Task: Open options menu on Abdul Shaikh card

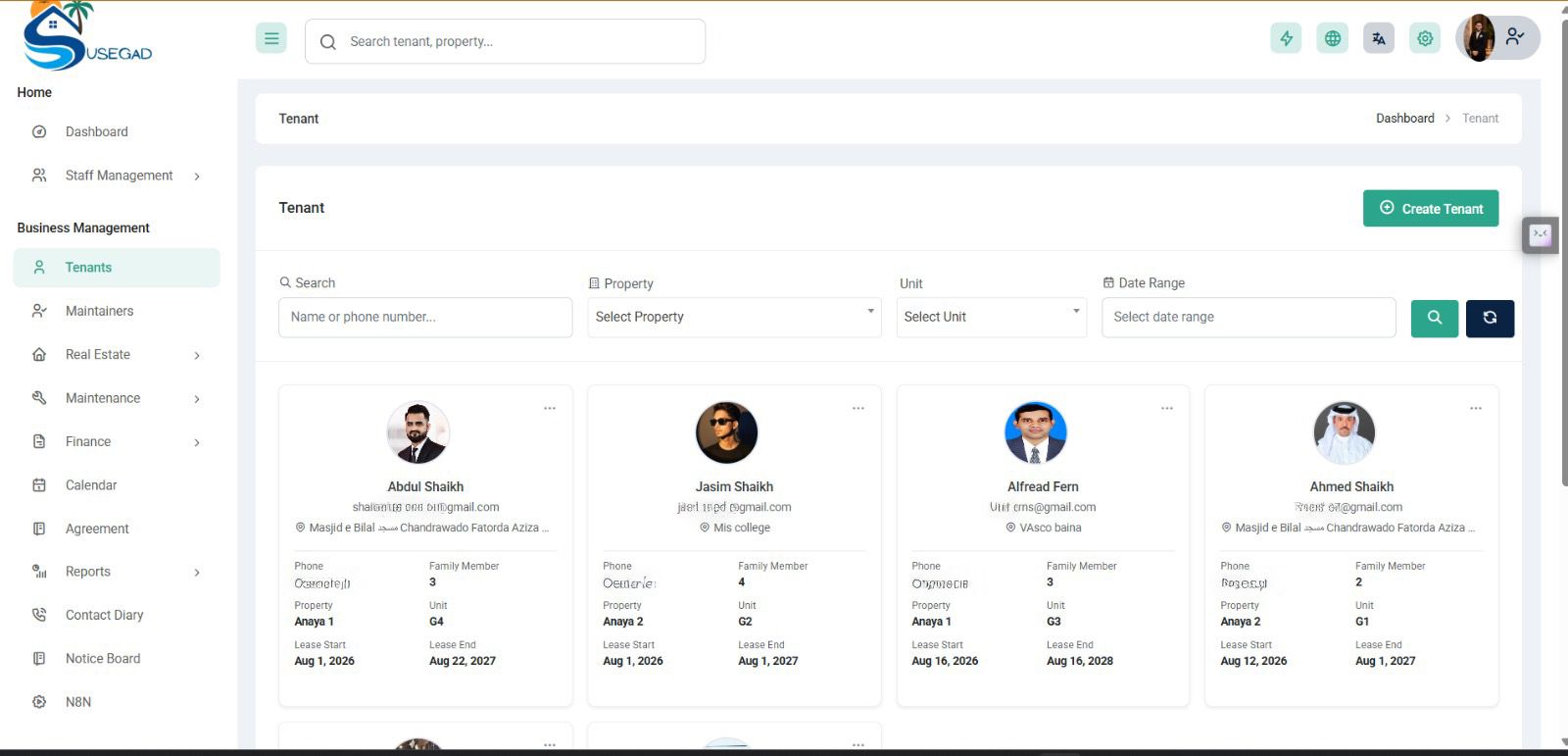Action: coord(550,408)
